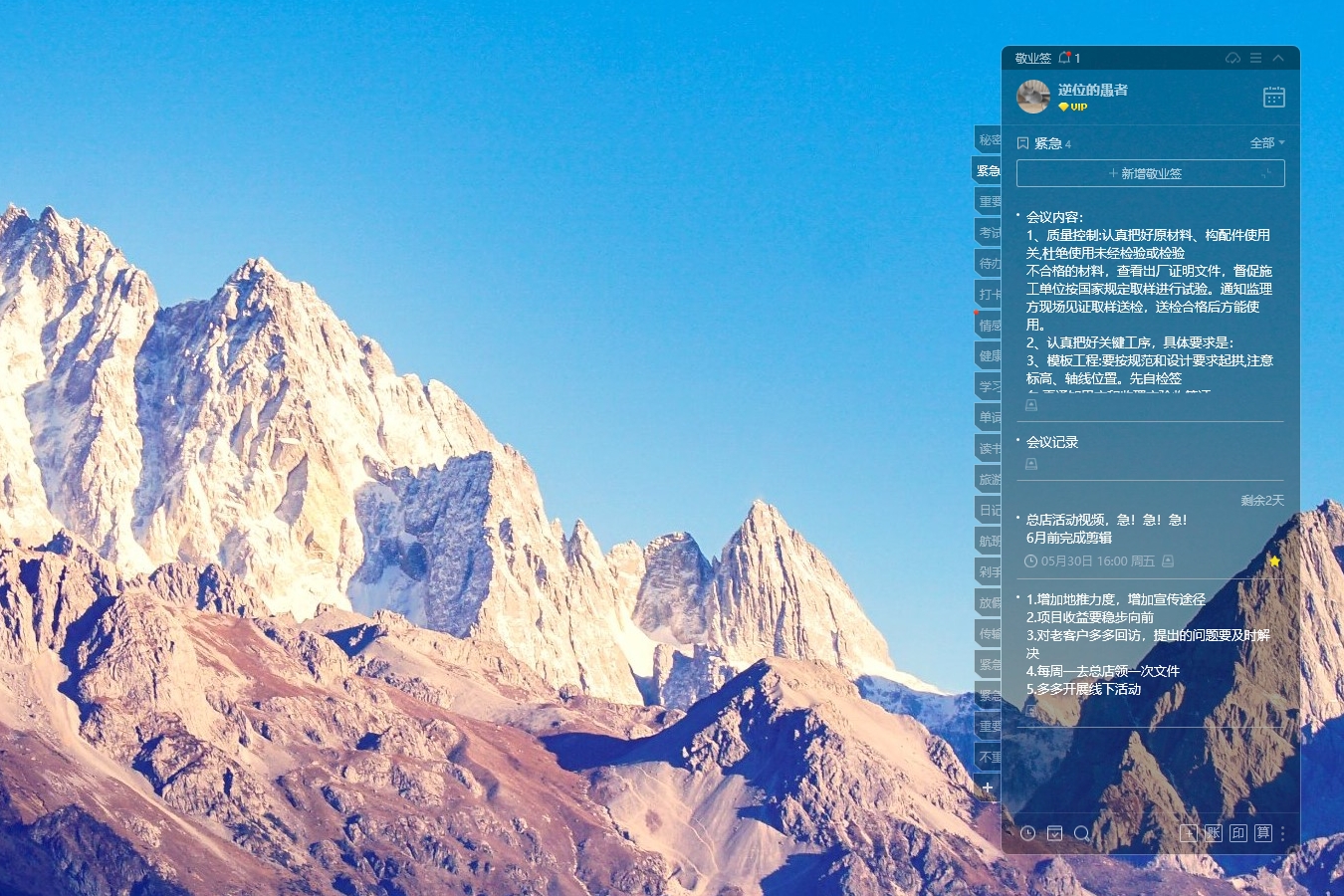Switch to the 学习 category tab
Image resolution: width=1344 pixels, height=896 pixels.
point(988,387)
